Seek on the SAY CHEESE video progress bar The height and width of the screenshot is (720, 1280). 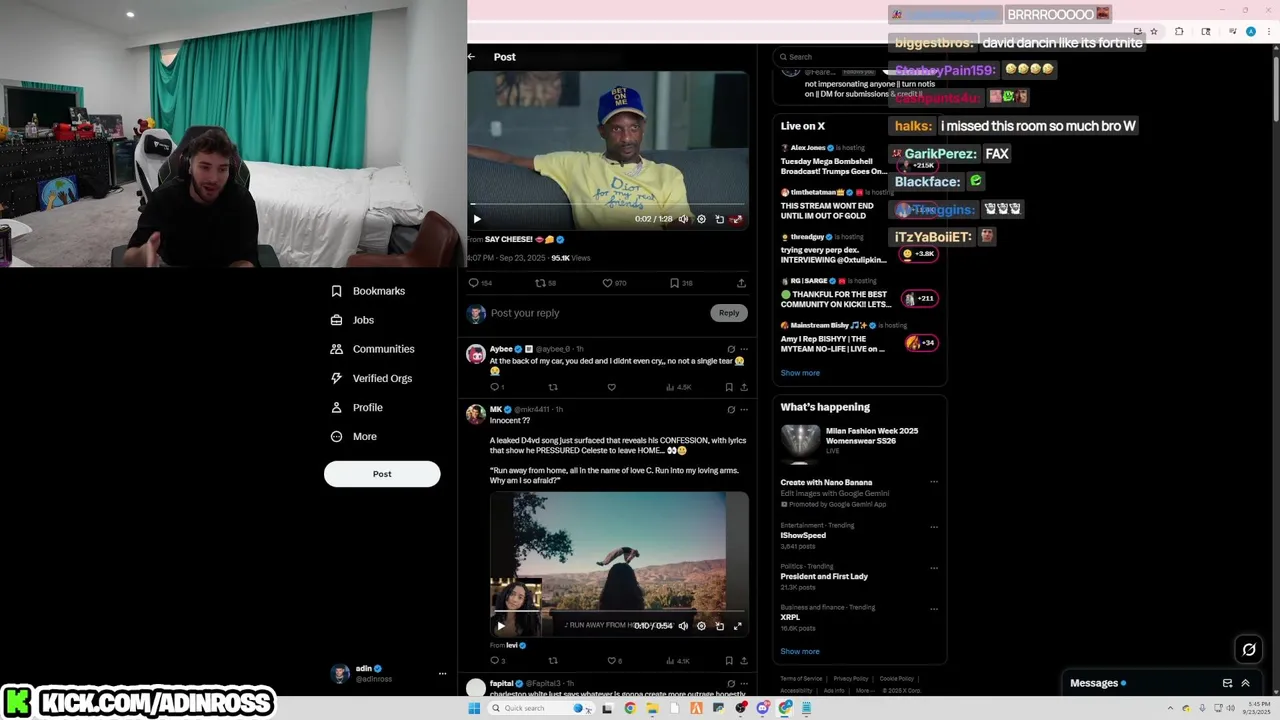[607, 204]
